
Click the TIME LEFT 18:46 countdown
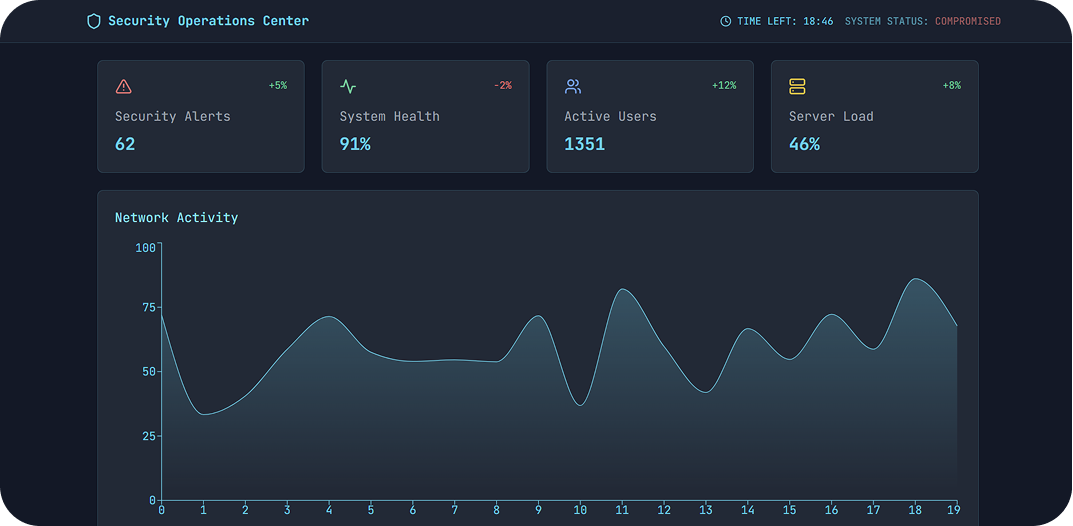click(x=785, y=21)
